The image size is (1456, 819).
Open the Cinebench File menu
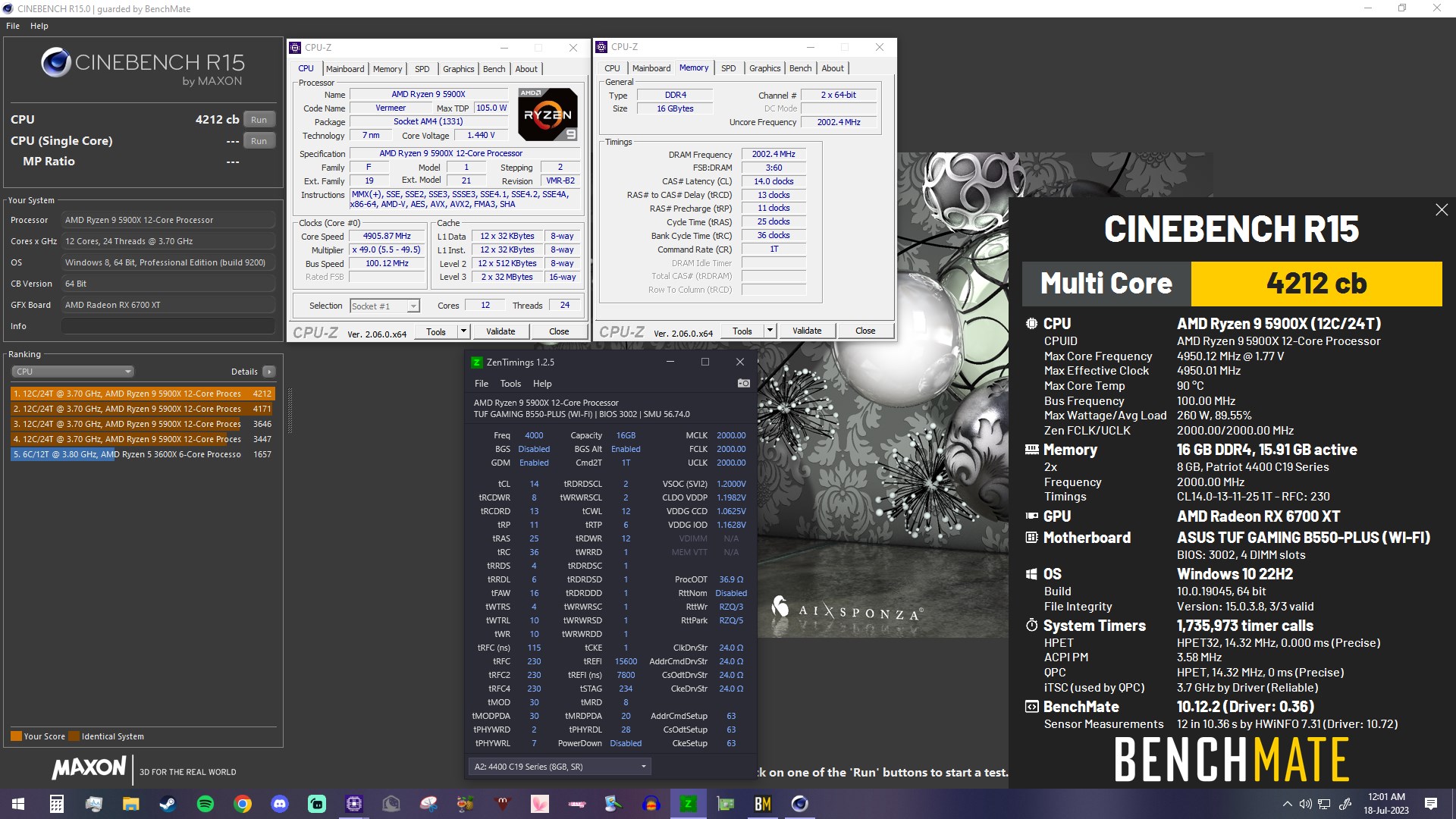coord(13,26)
